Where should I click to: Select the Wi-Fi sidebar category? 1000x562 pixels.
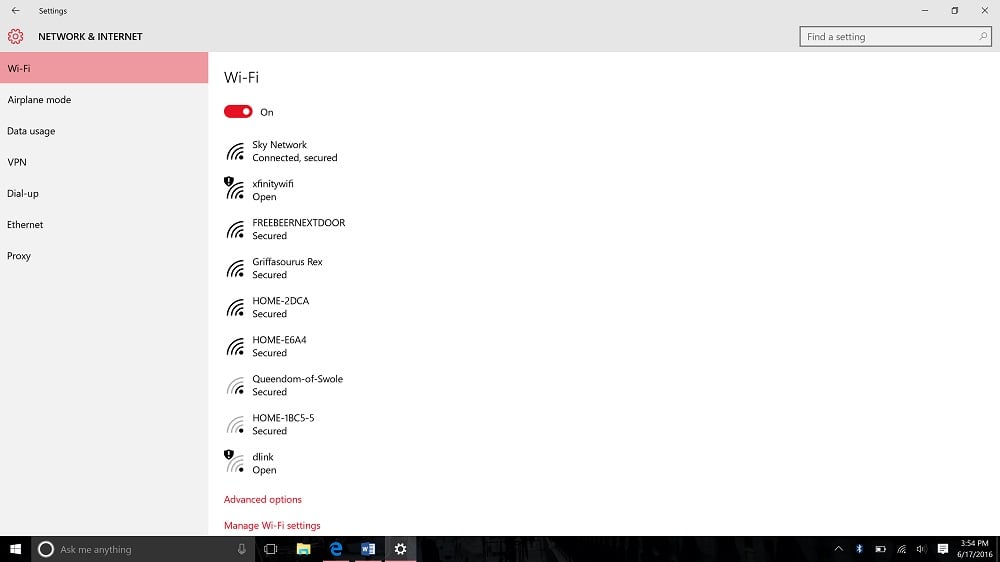point(104,68)
